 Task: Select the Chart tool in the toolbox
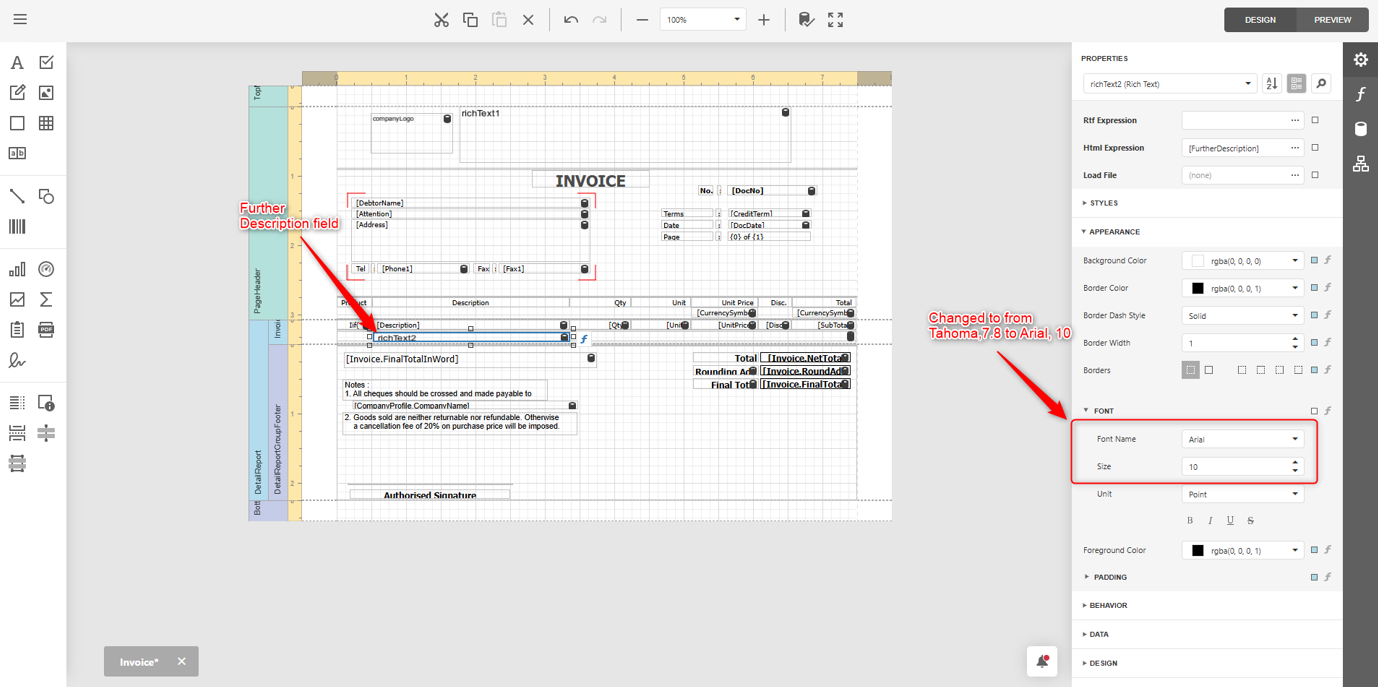(x=16, y=268)
